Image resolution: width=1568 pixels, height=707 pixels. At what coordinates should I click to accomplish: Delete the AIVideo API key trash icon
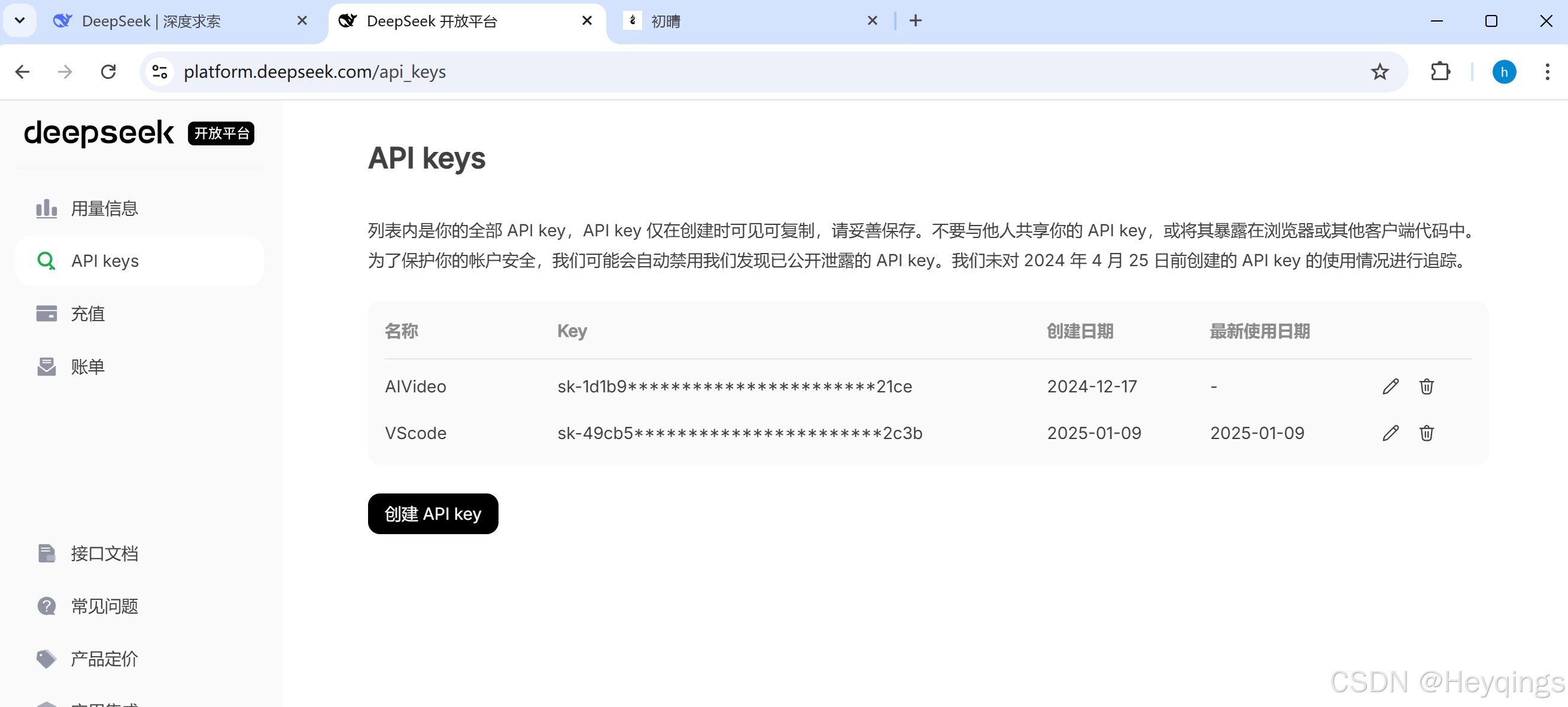tap(1426, 386)
